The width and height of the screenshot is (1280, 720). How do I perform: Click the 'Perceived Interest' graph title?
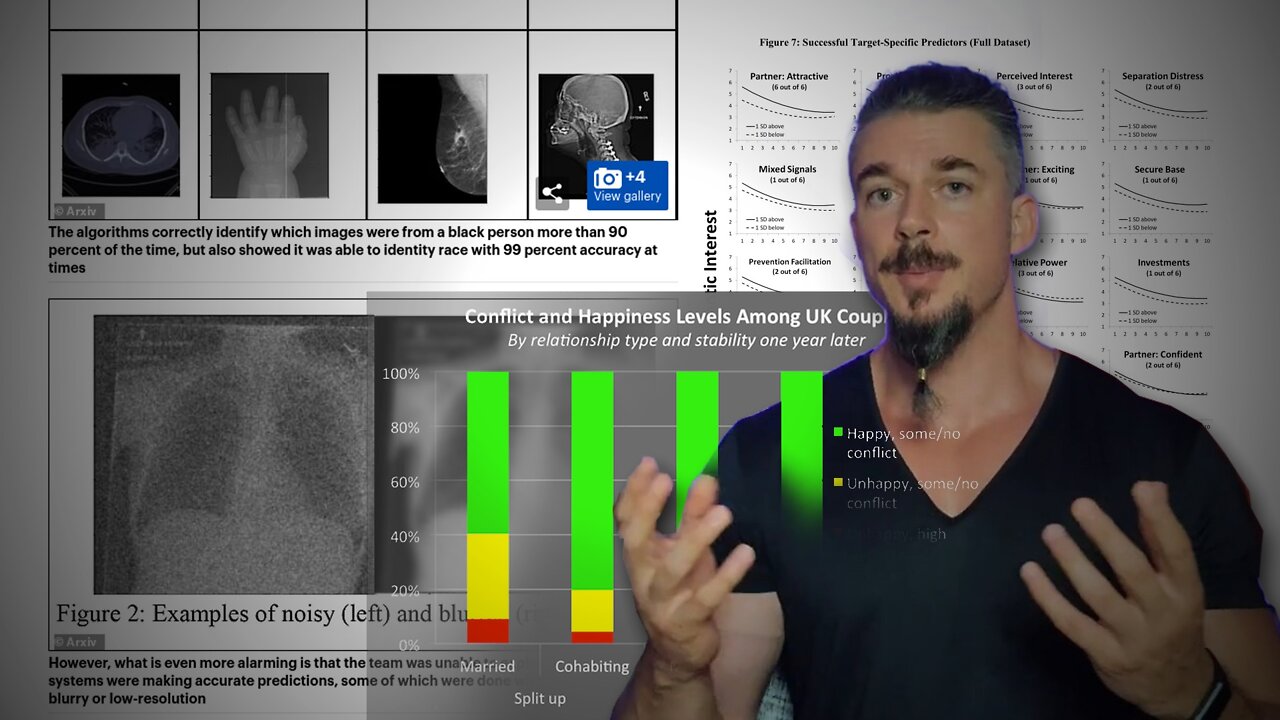pos(1034,76)
